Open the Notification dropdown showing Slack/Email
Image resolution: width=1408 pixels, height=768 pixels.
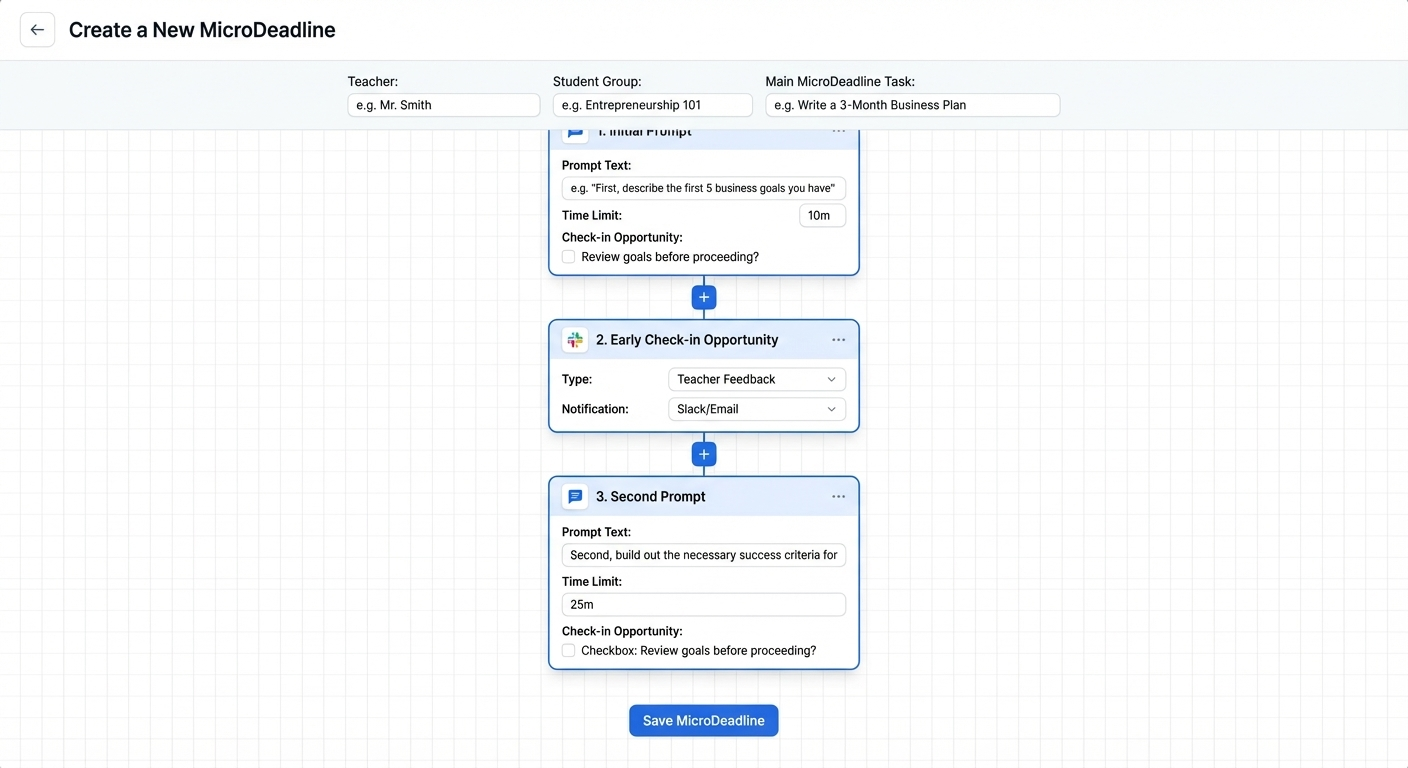click(x=756, y=409)
